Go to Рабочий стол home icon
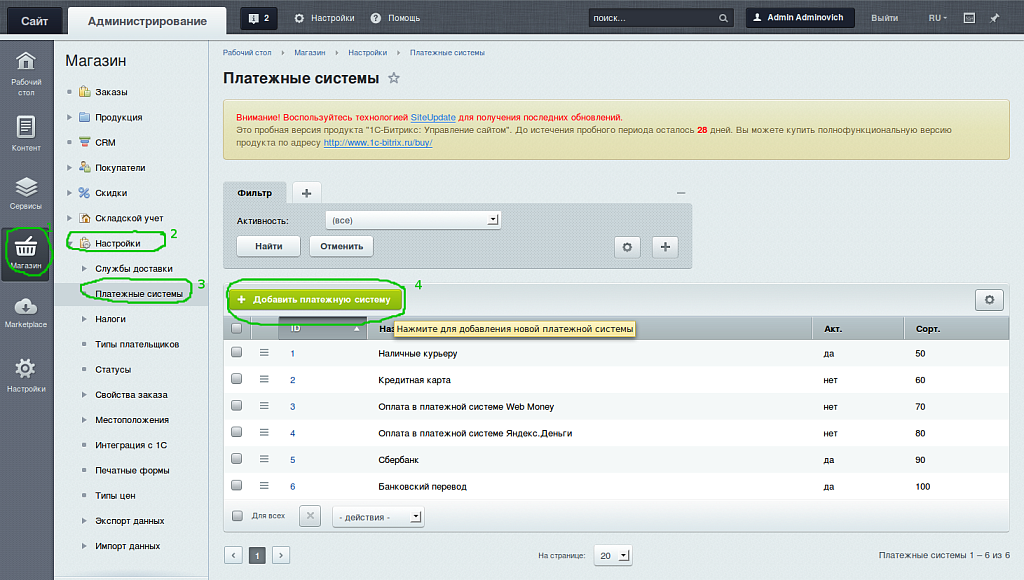Image resolution: width=1024 pixels, height=580 pixels. point(26,73)
